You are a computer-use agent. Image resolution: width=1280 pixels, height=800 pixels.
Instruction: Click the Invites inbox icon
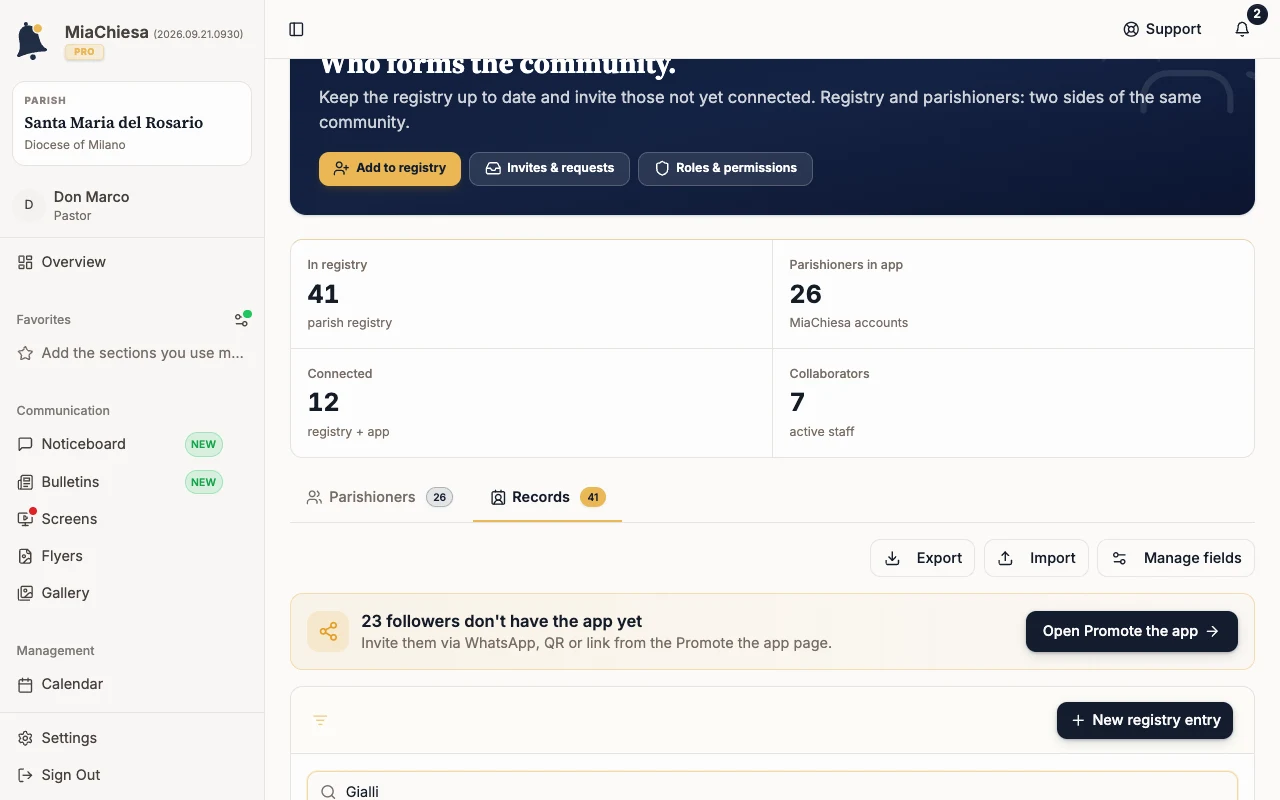pos(493,168)
